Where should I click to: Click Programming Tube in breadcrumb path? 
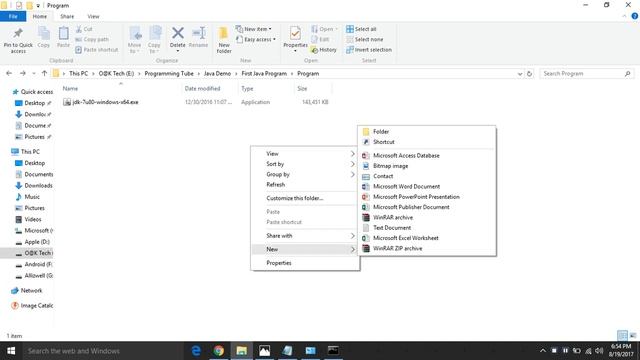coord(169,73)
